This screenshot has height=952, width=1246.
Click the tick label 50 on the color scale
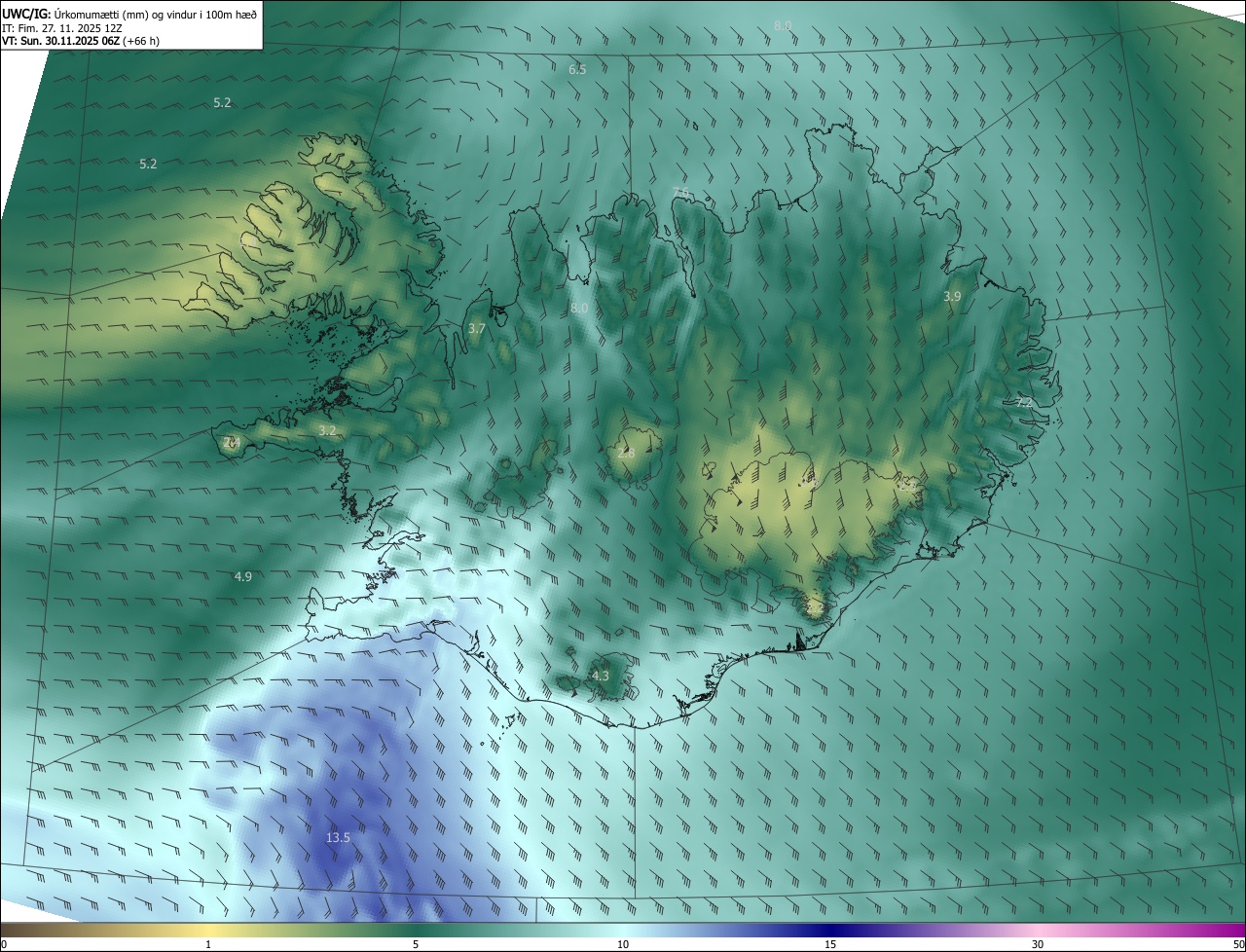(x=1238, y=944)
